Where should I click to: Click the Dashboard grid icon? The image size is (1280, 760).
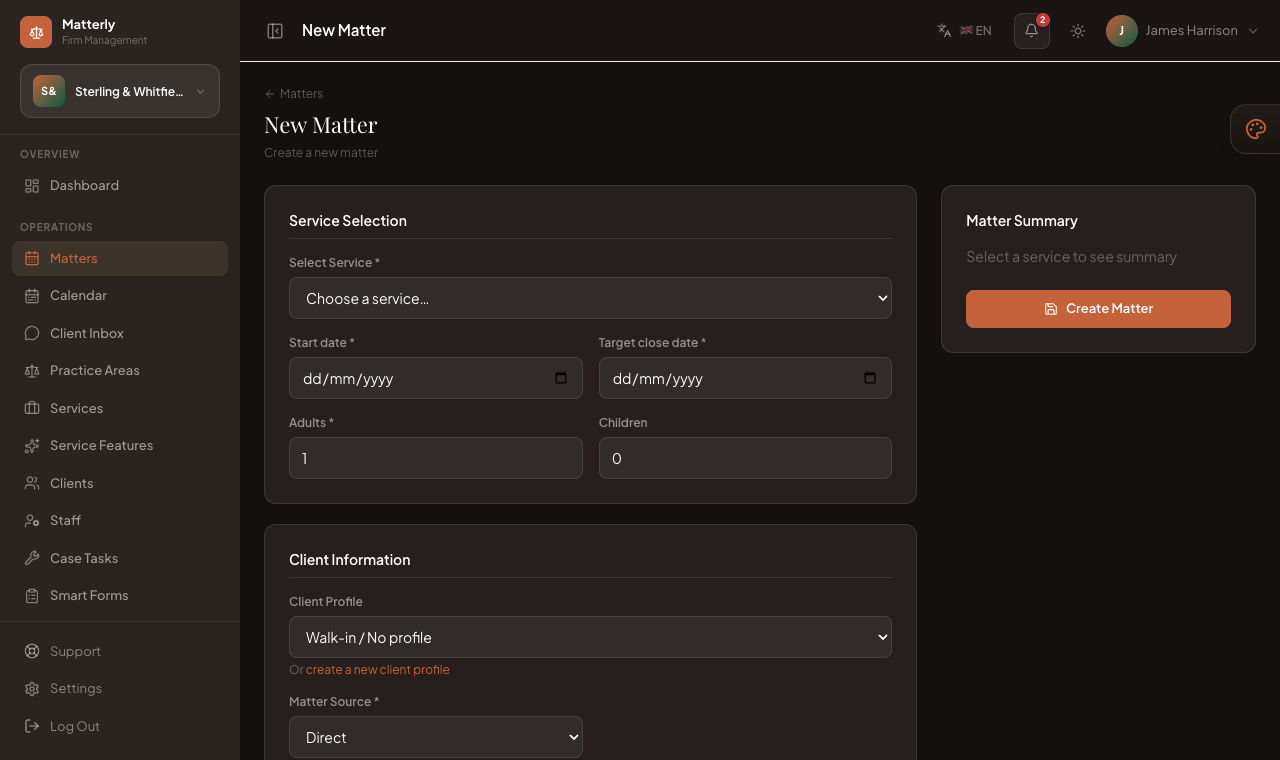[32, 186]
